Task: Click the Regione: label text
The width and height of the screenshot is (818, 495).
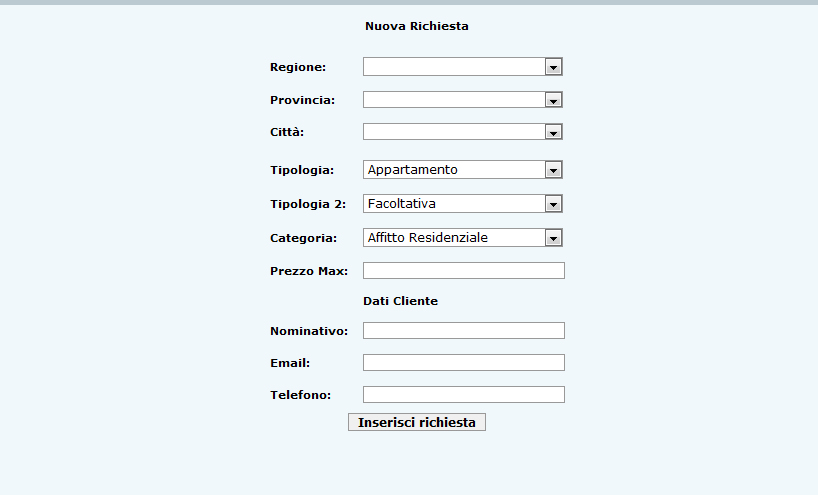Action: [x=298, y=67]
